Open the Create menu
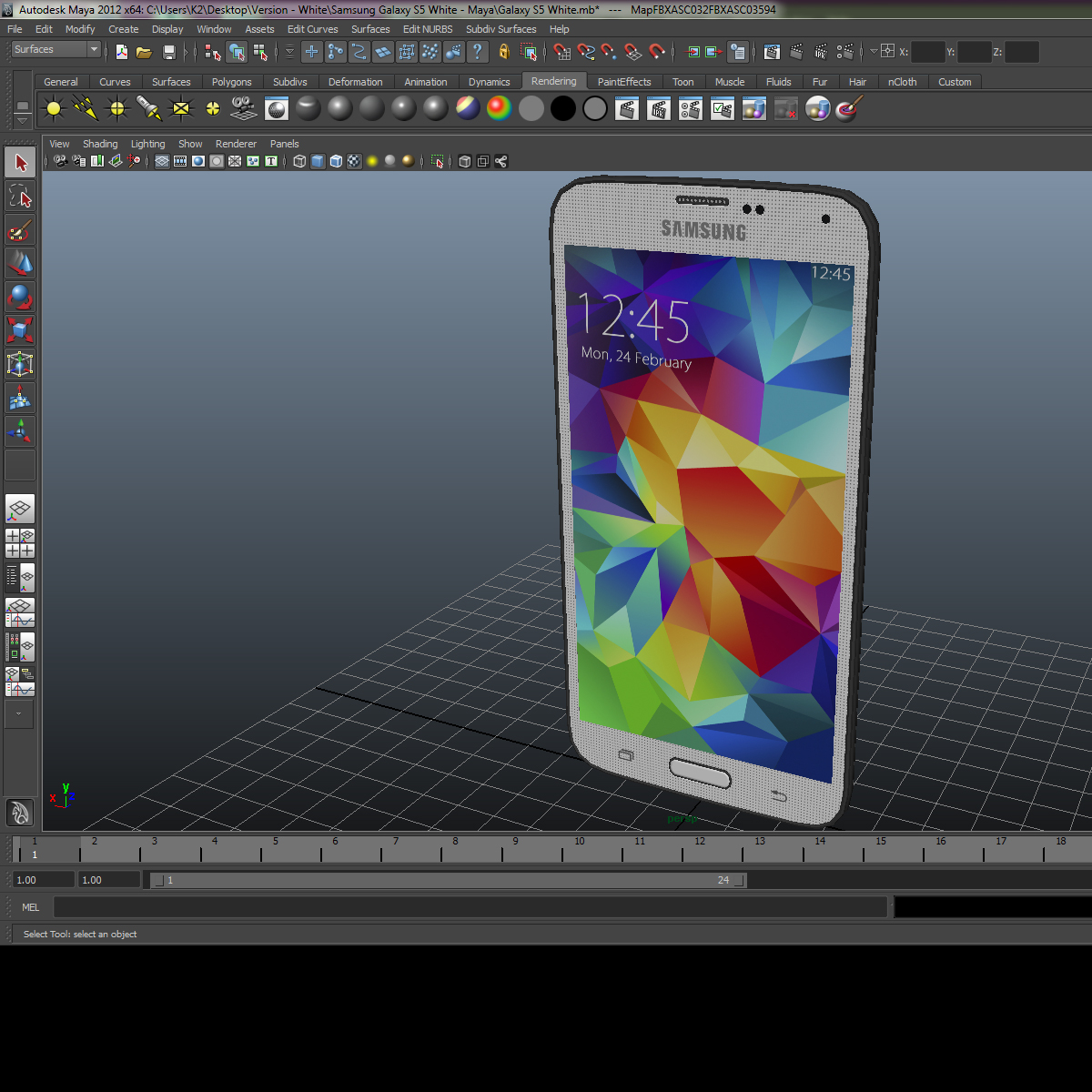The height and width of the screenshot is (1092, 1092). tap(123, 29)
